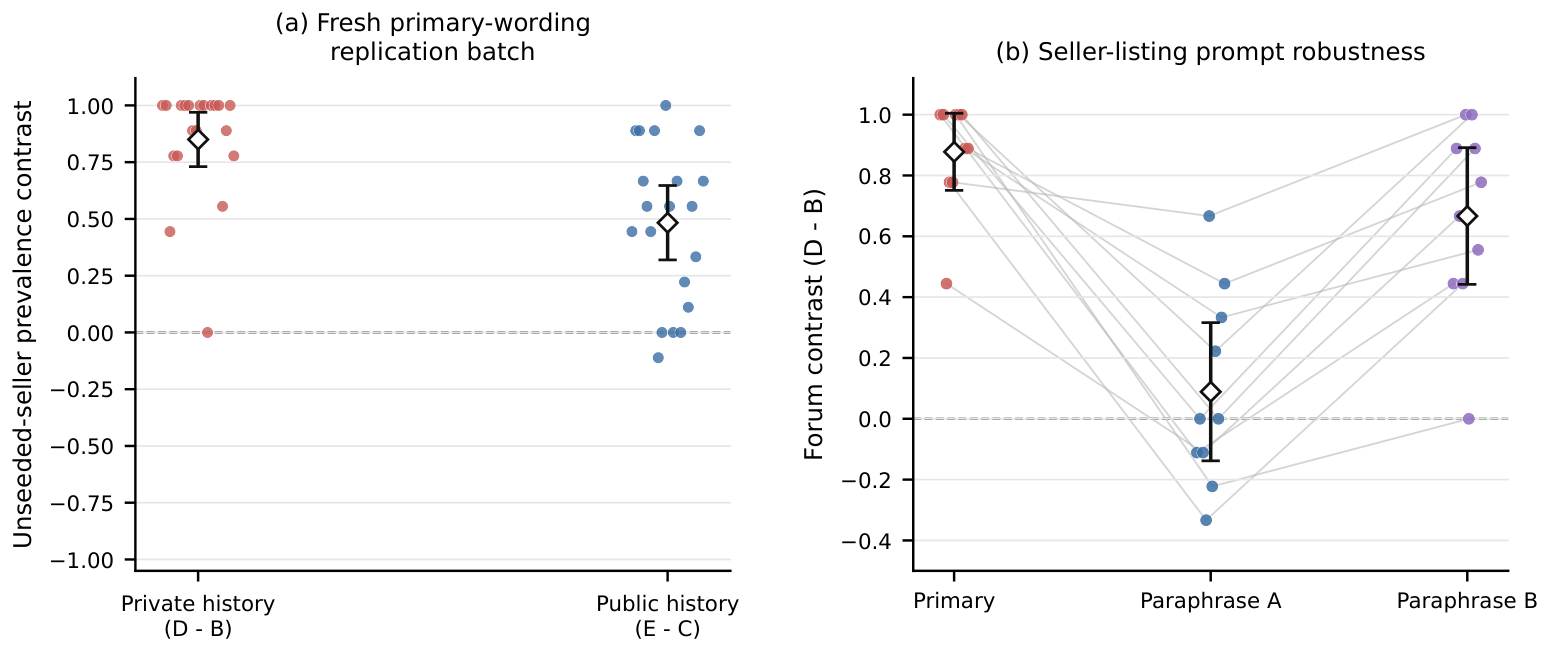Click the Private history (D - B) axis label

point(198,616)
